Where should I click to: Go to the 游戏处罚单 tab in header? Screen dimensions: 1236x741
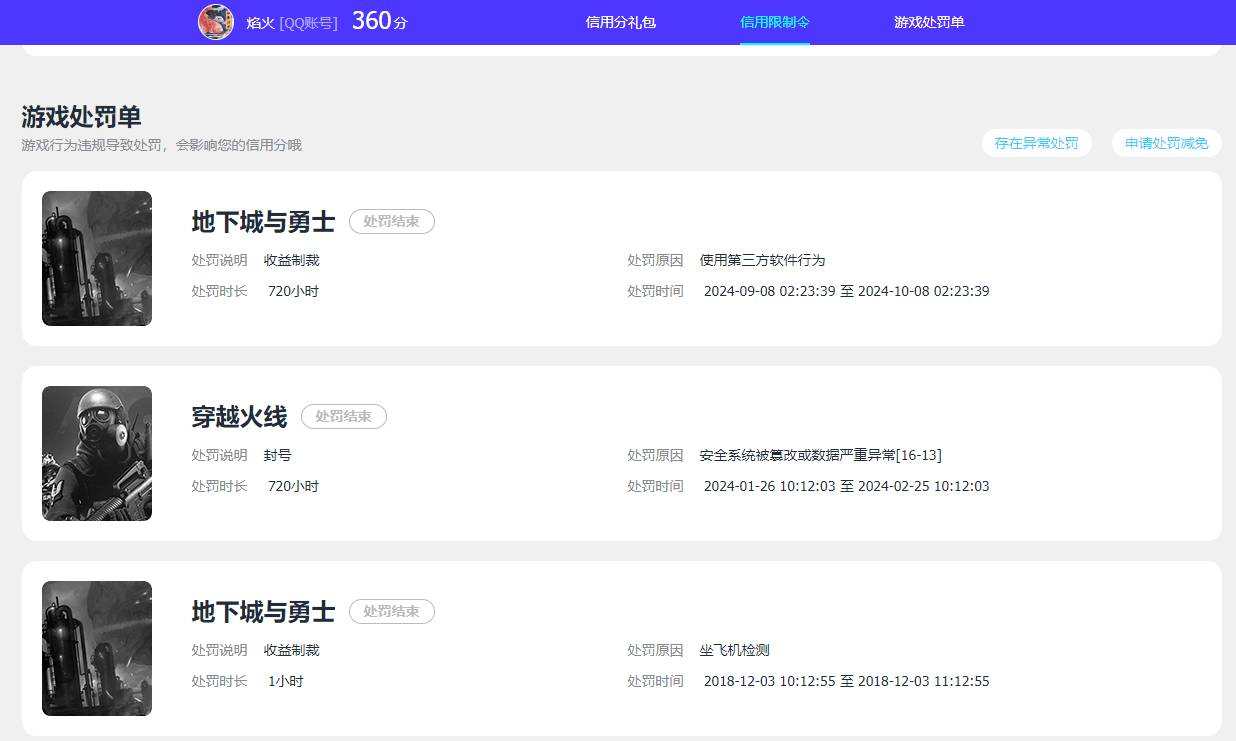(x=929, y=22)
